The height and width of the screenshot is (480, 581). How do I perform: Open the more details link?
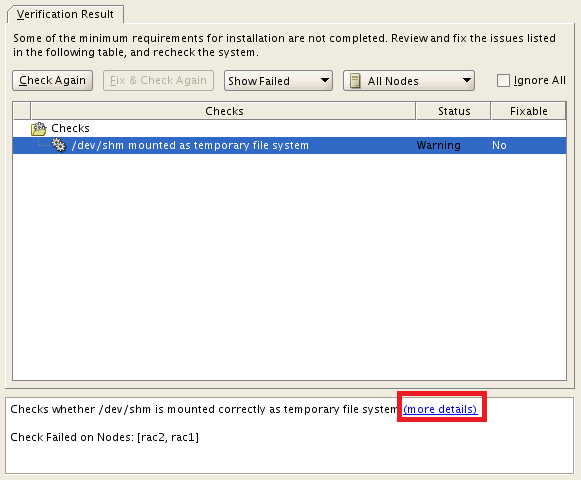(x=440, y=409)
